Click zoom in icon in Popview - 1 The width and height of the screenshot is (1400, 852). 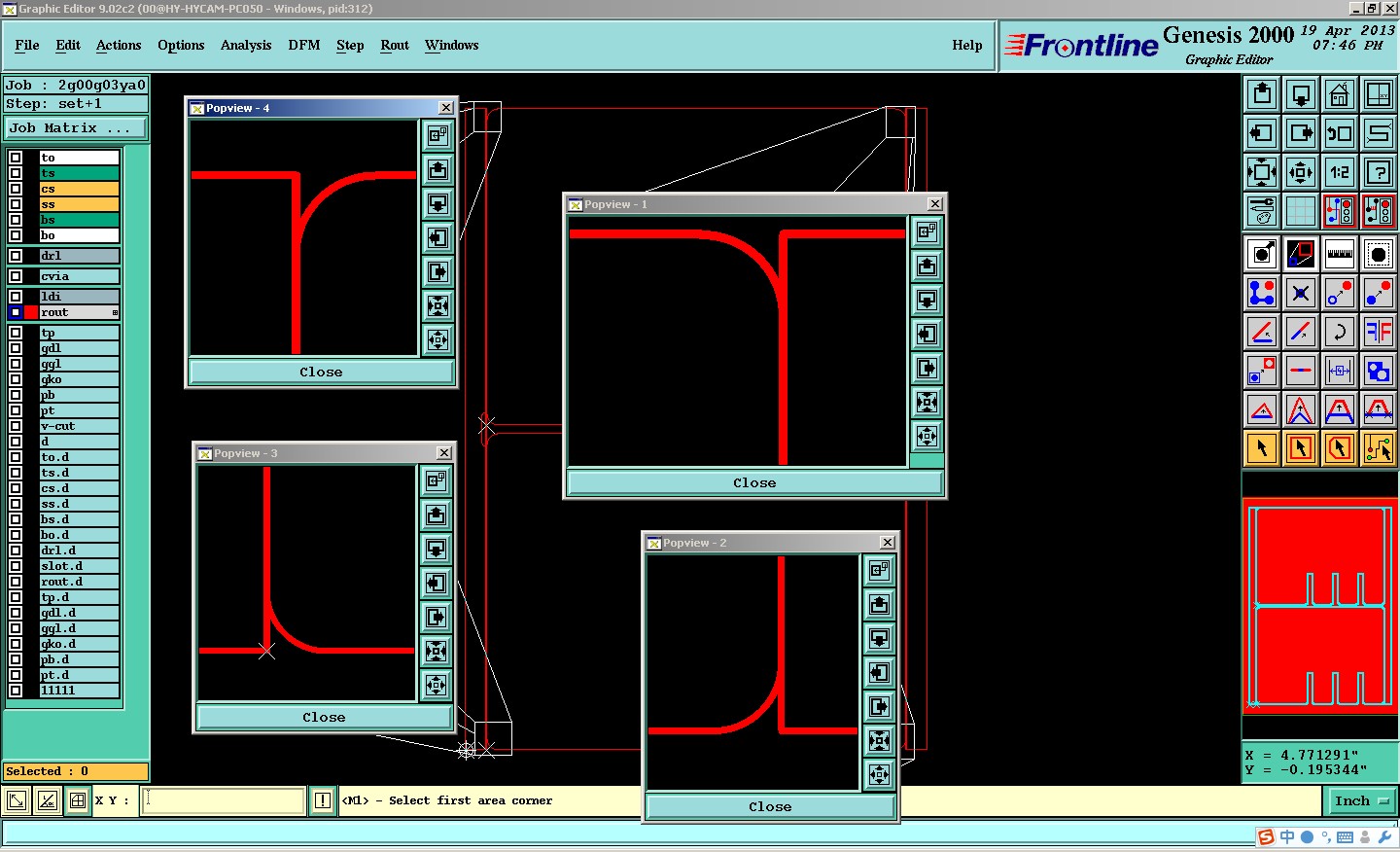point(927,402)
